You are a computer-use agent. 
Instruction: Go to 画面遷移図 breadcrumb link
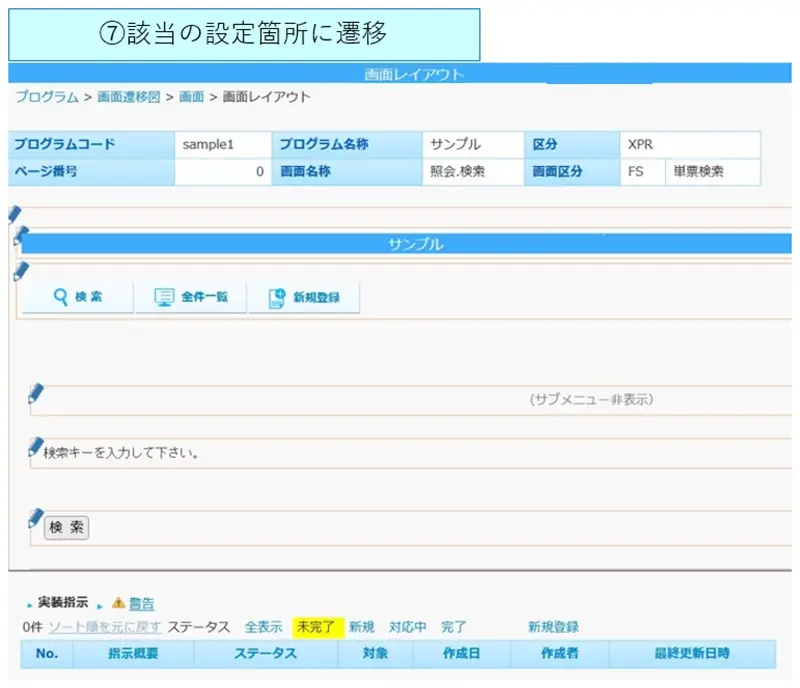129,97
